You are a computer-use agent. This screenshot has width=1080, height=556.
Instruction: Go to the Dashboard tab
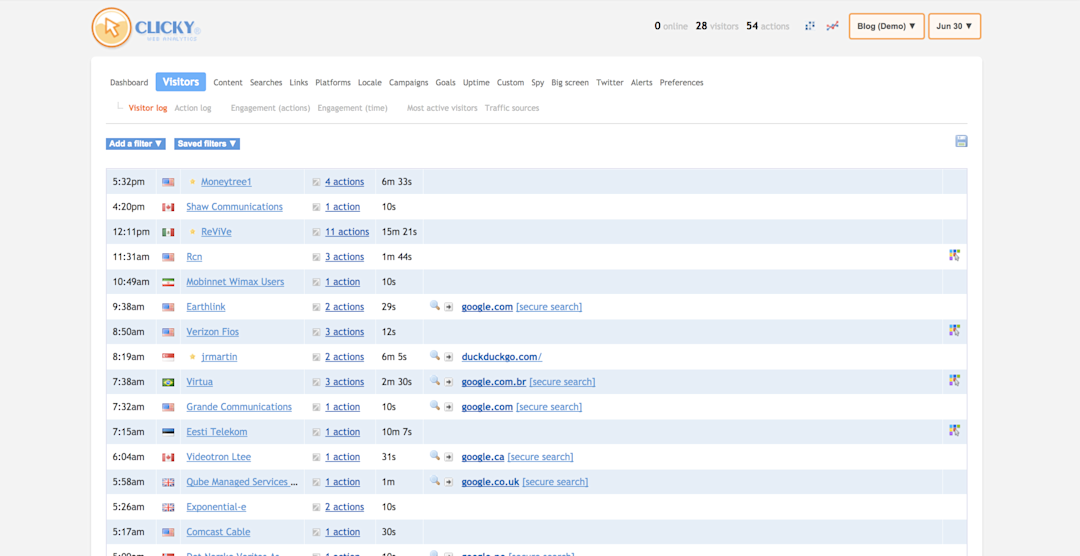click(x=129, y=83)
